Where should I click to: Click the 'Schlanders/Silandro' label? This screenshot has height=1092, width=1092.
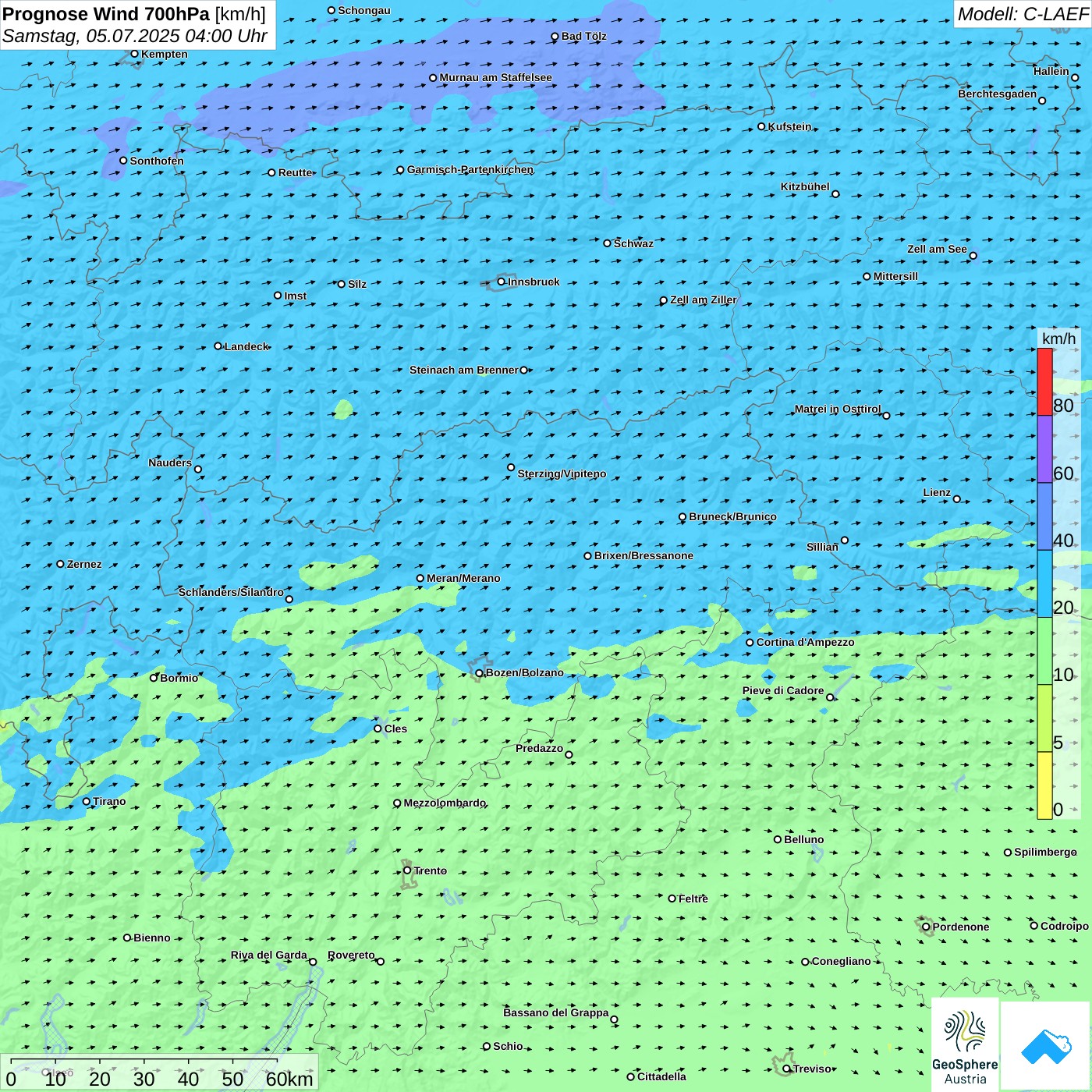pos(231,592)
